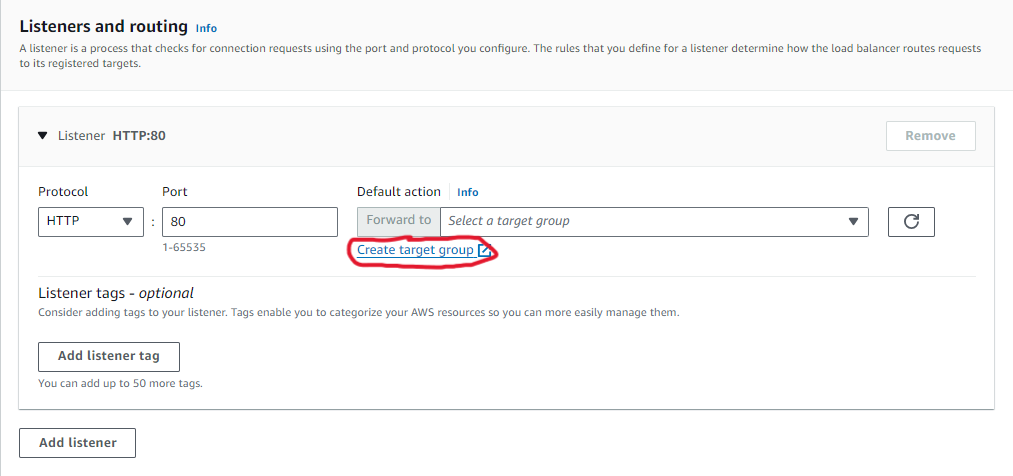The image size is (1013, 476).
Task: Click into the Port 80 input field
Action: click(x=249, y=222)
